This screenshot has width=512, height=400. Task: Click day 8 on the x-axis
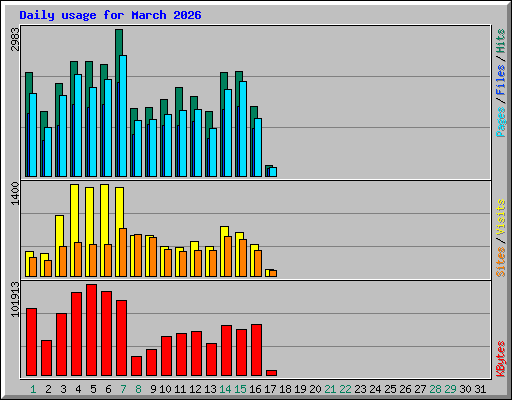(138, 389)
